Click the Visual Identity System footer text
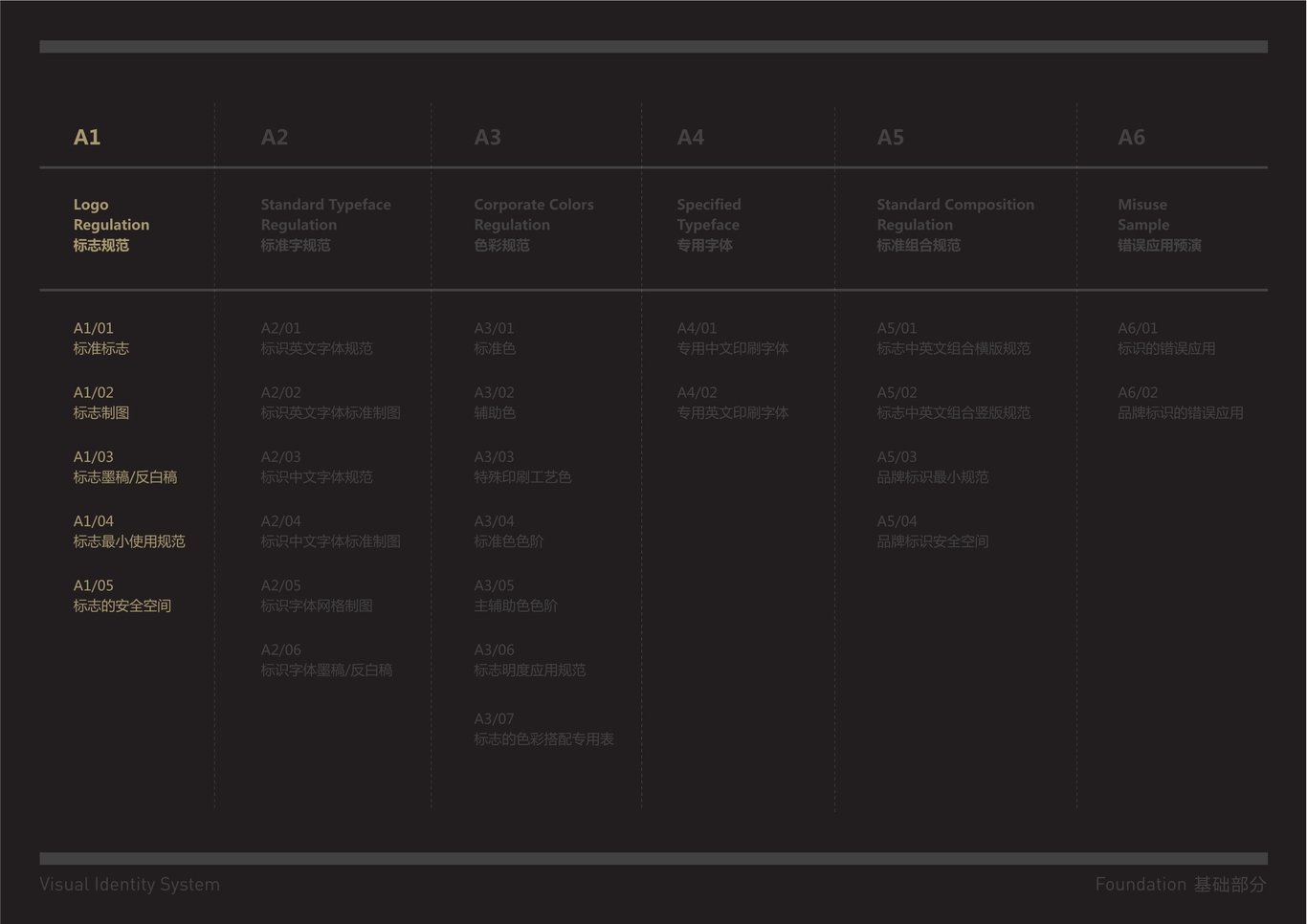1307x924 pixels. point(130,885)
